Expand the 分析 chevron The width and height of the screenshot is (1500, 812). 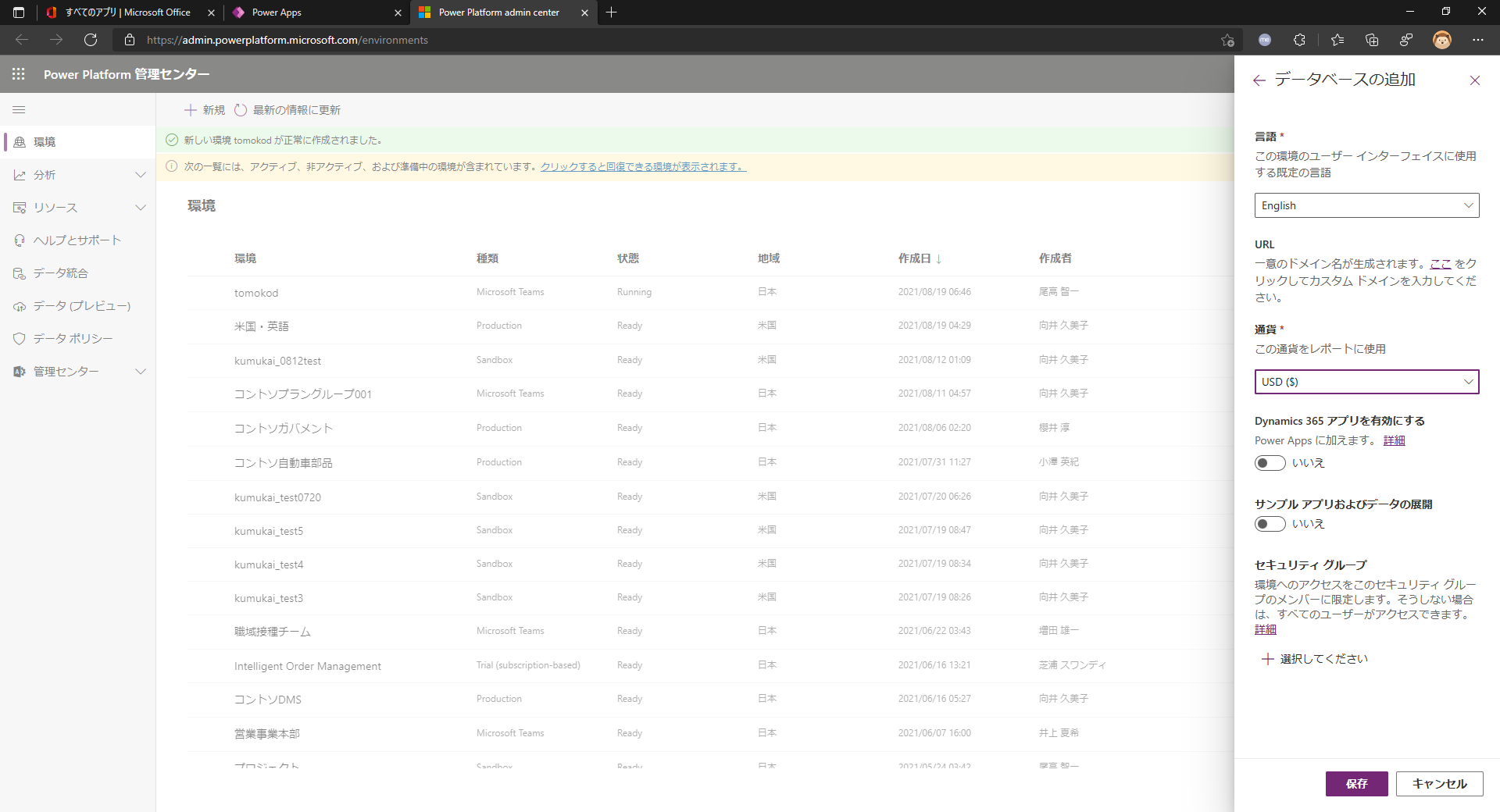pos(141,175)
